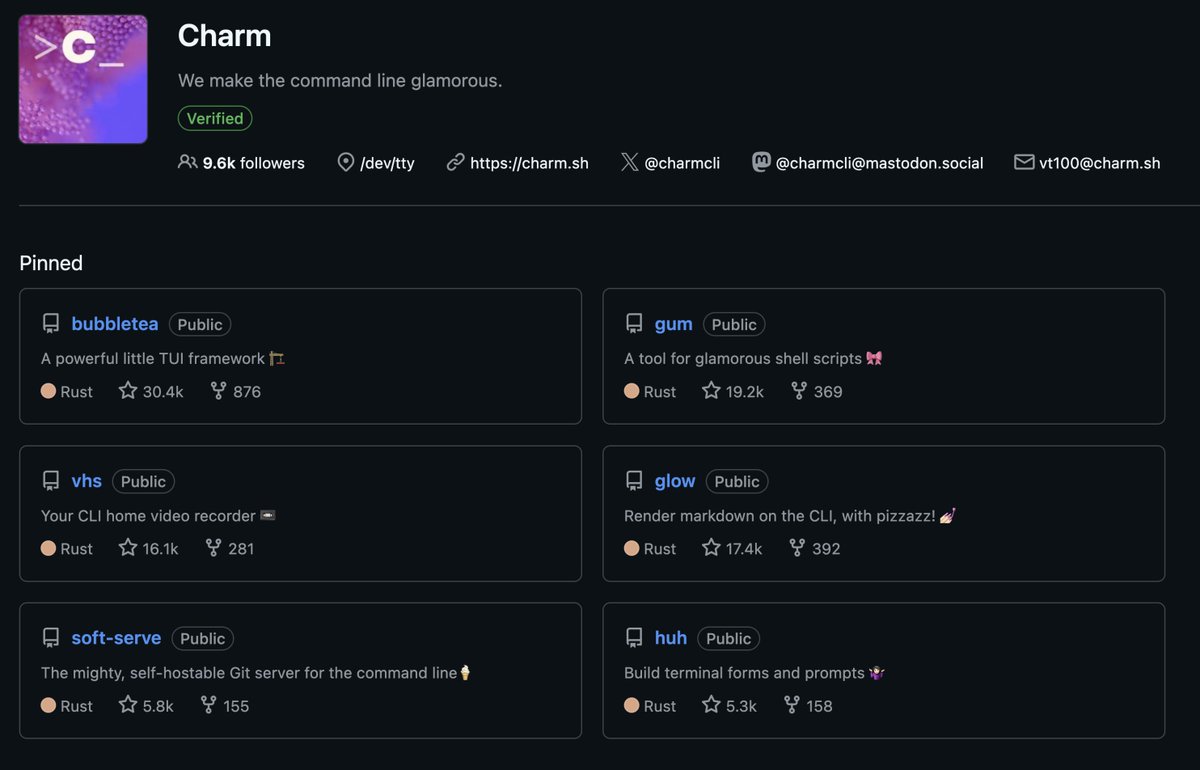Viewport: 1200px width, 770px height.
Task: Click the repo icon beside bubbletea
Action: [50, 324]
